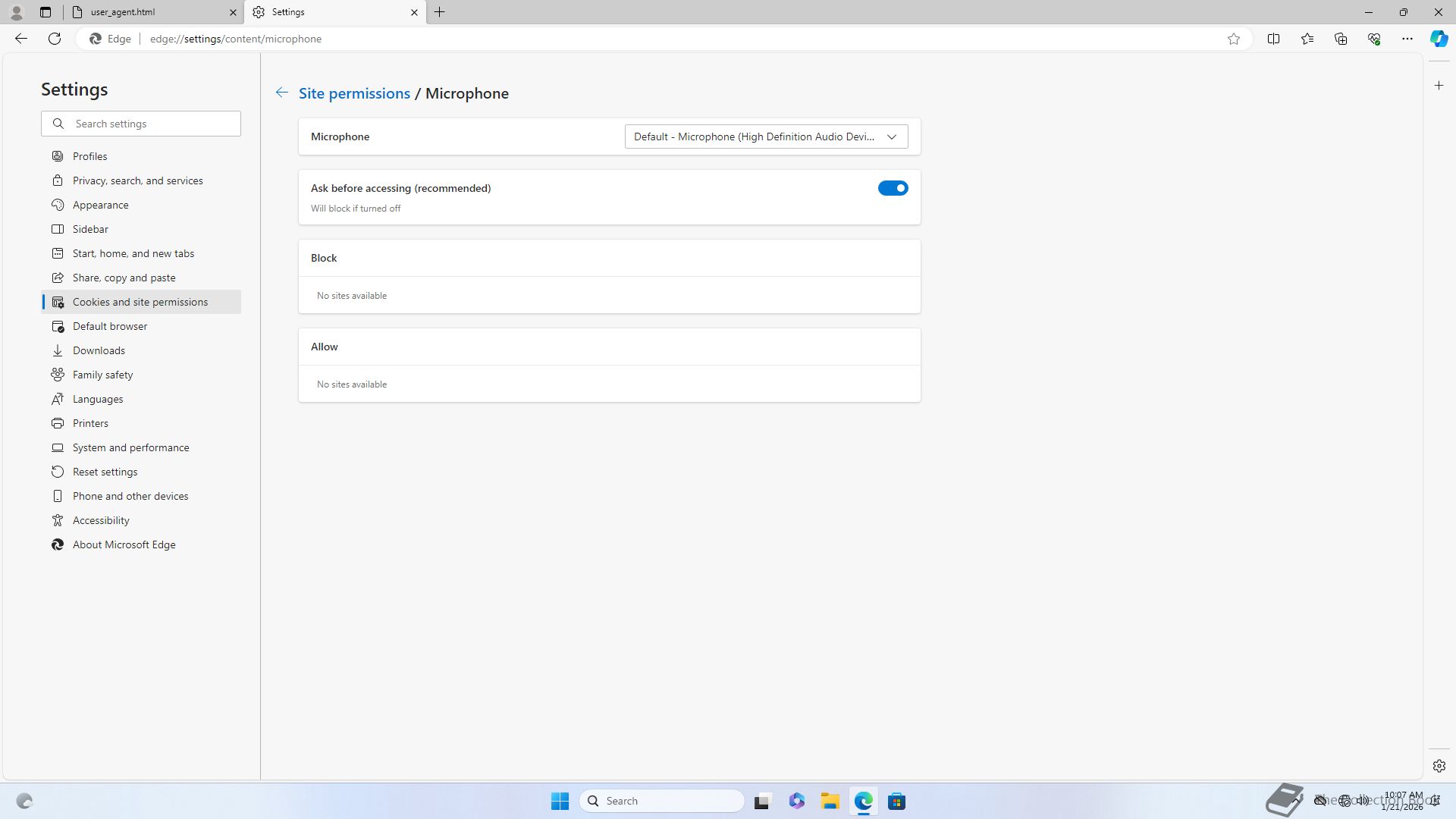Viewport: 1456px width, 819px height.
Task: Click the Search settings input field
Action: [152, 124]
